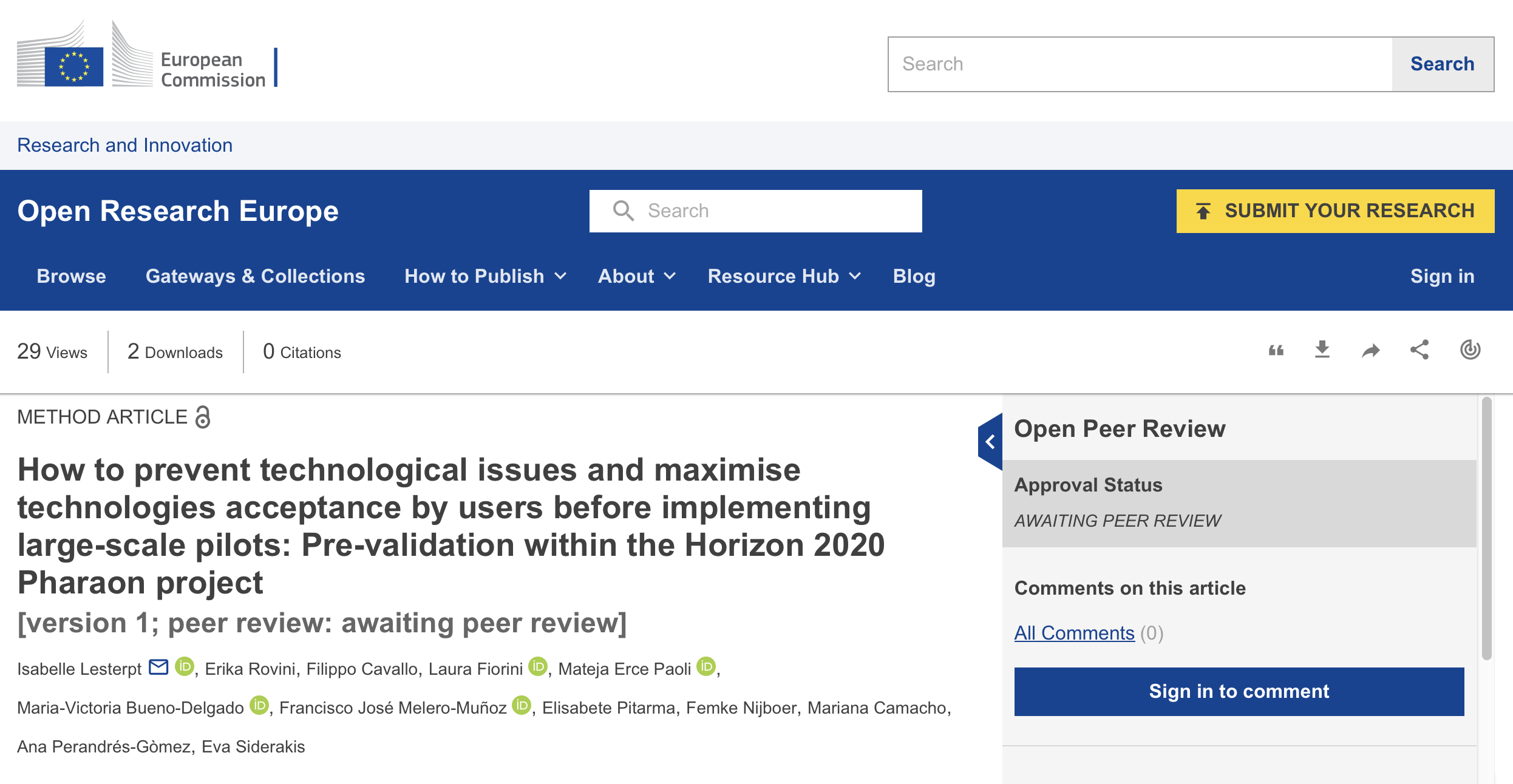Click the track article radar icon
Image resolution: width=1513 pixels, height=784 pixels.
tap(1470, 350)
